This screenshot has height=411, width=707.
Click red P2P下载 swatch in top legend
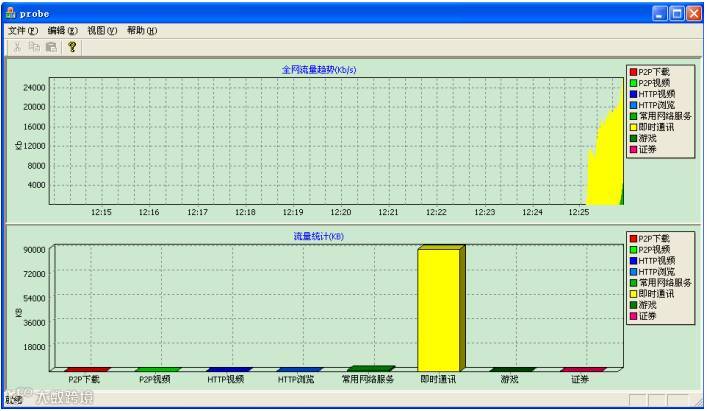633,72
